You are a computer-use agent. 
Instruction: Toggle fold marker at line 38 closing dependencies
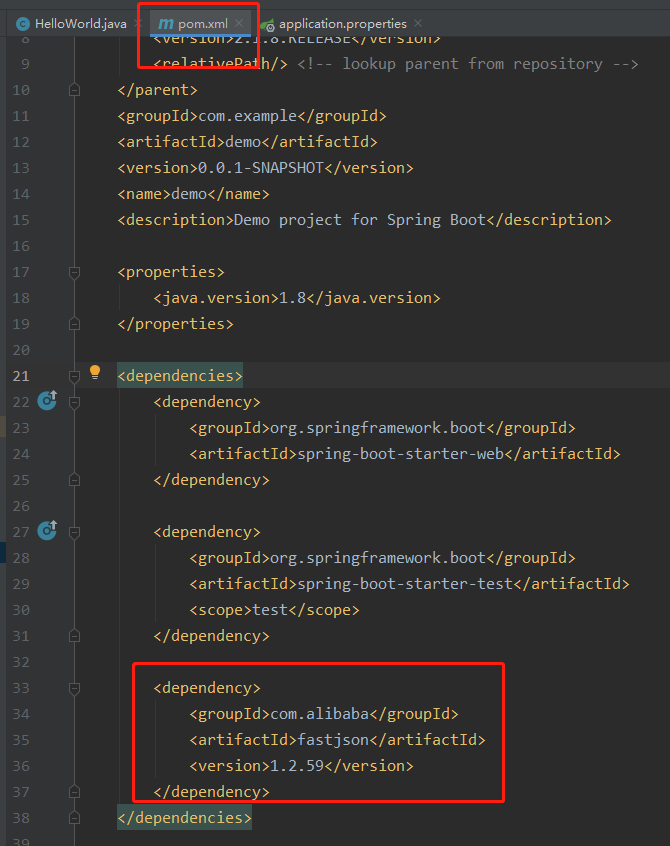point(74,818)
